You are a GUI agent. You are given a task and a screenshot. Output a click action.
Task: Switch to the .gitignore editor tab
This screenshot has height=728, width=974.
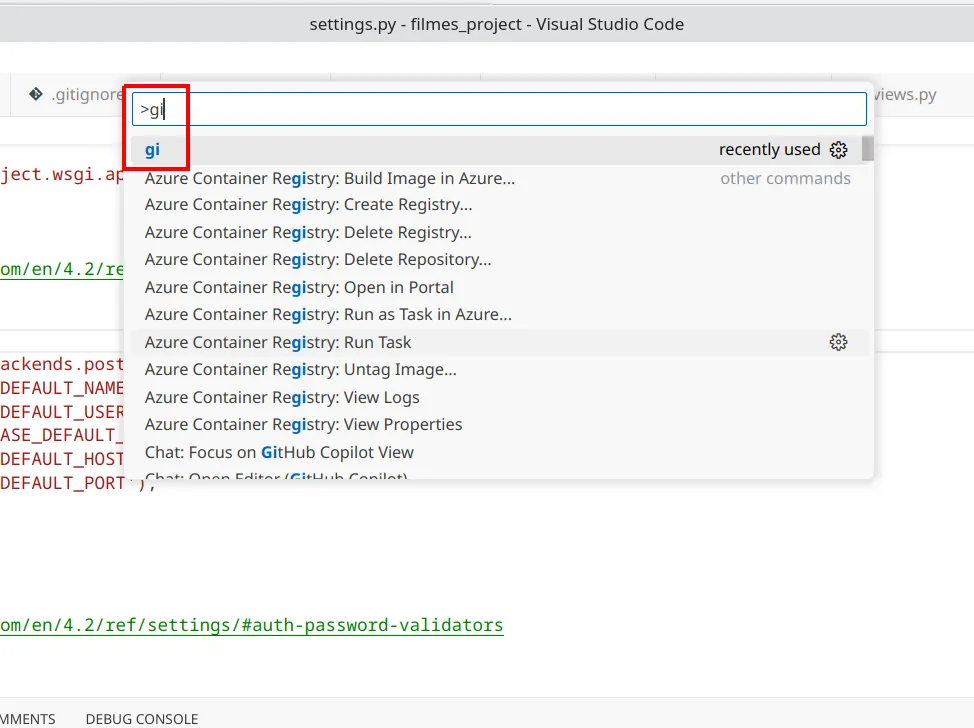76,94
